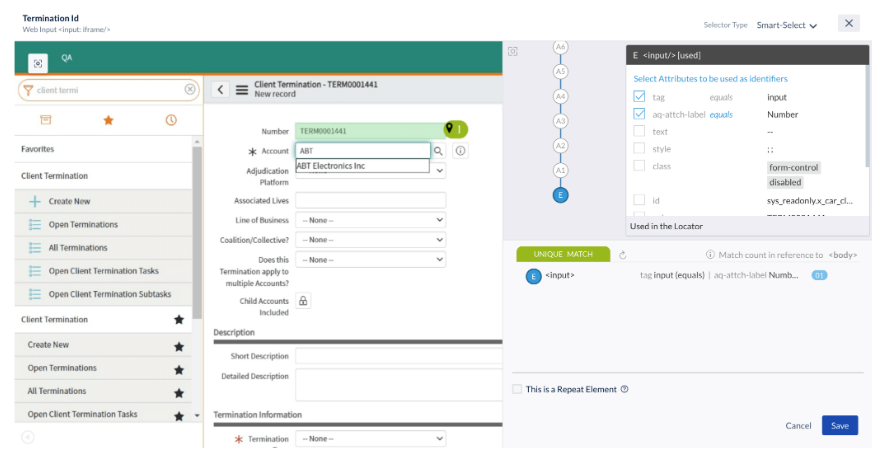This screenshot has height=475, width=886.
Task: Uncheck the tag attribute checkbox
Action: 639,97
